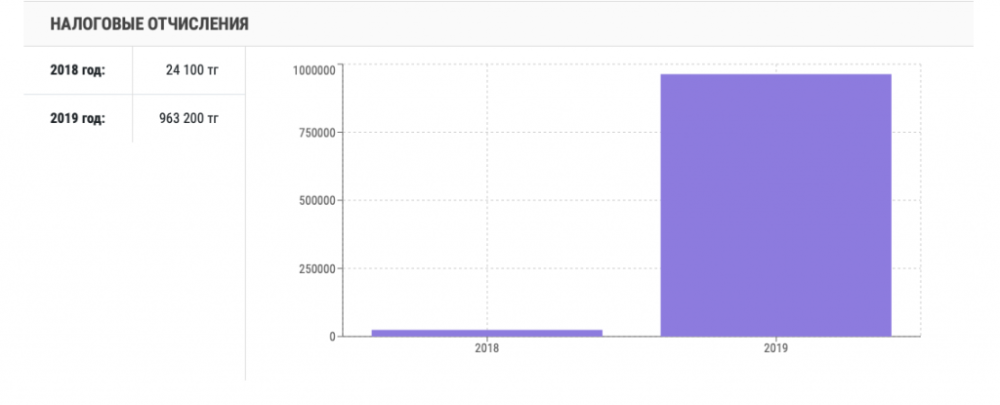1000x405 pixels.
Task: Click the 750000 y-axis label
Action: coord(317,133)
